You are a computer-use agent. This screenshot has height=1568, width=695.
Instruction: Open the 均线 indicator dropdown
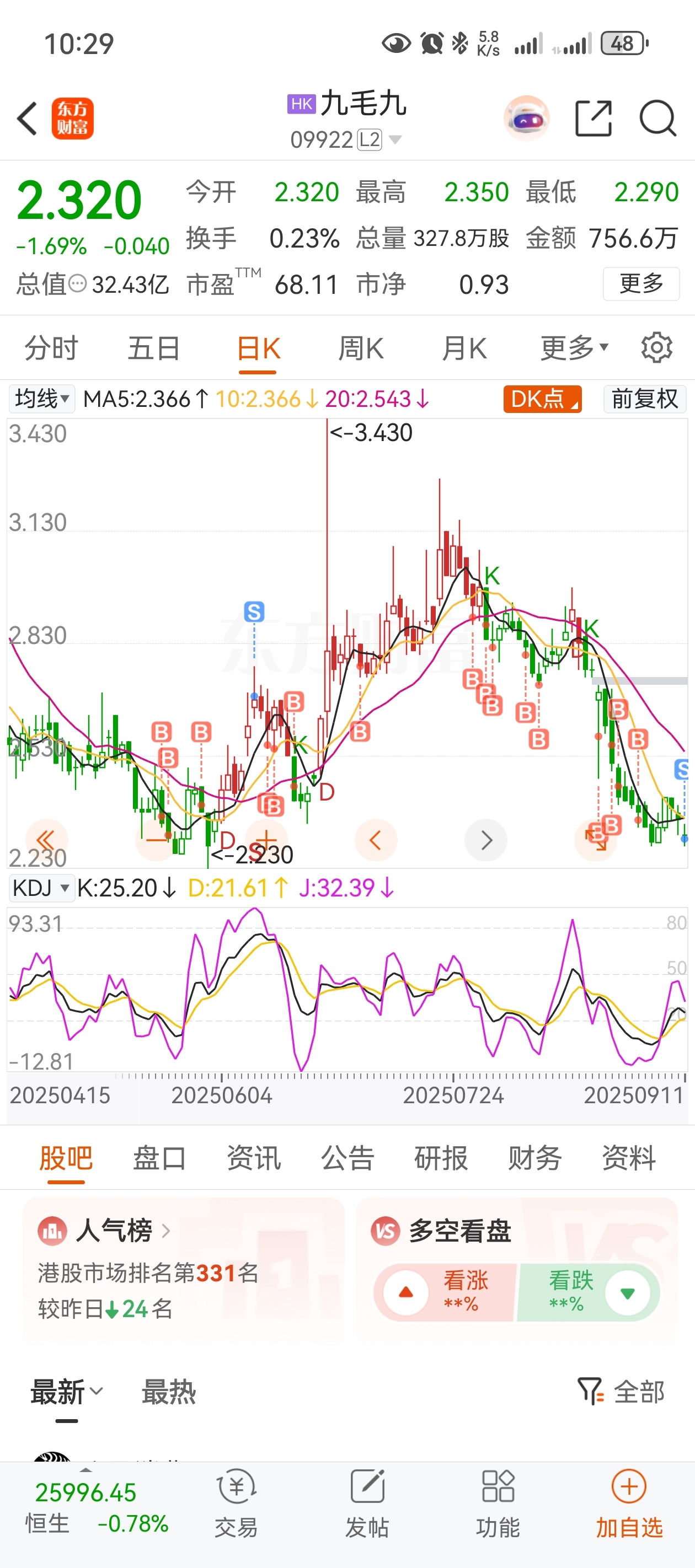[x=41, y=399]
